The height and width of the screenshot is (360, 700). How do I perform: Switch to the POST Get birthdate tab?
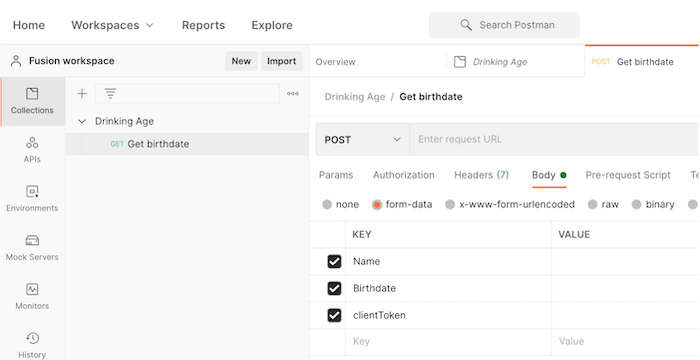642,62
